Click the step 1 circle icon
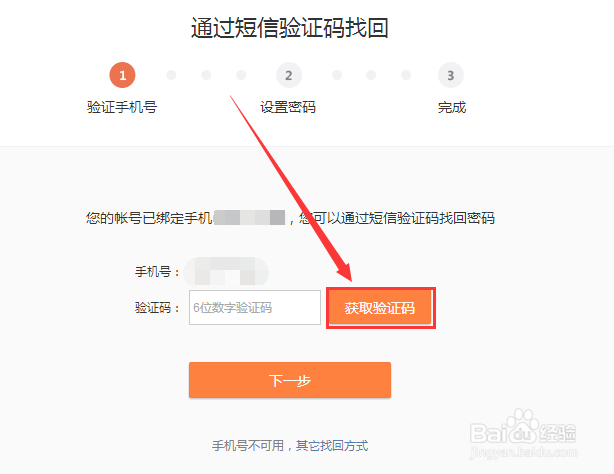The height and width of the screenshot is (474, 614). 122,75
